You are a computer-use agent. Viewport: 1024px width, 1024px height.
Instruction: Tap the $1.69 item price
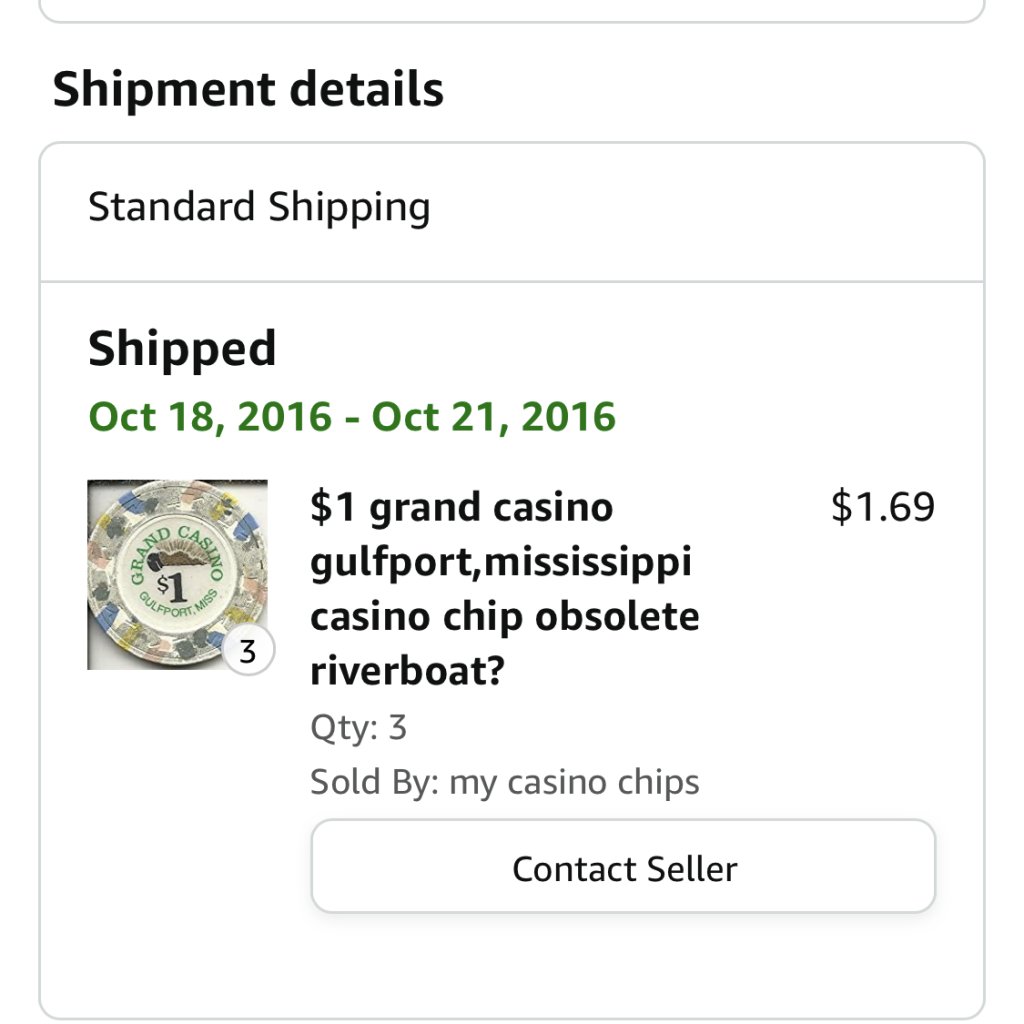coord(882,507)
